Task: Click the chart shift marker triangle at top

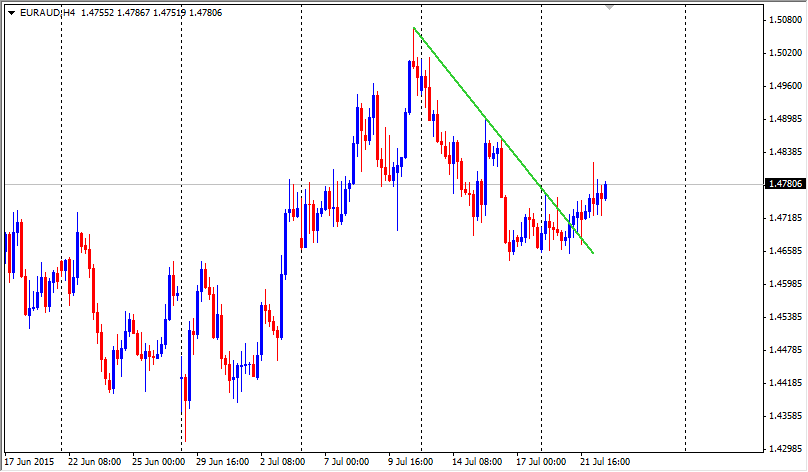Action: [x=610, y=8]
